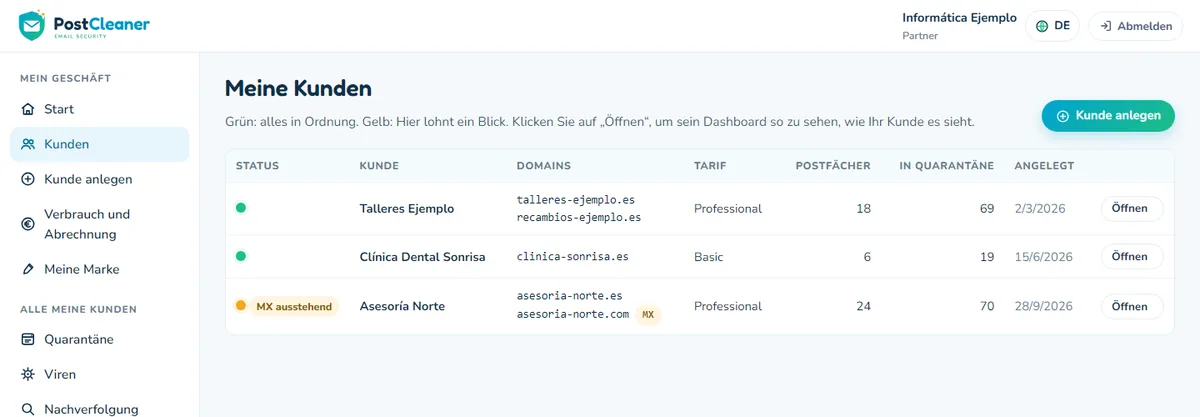Click the box icon beside Quarantäne

click(28, 339)
